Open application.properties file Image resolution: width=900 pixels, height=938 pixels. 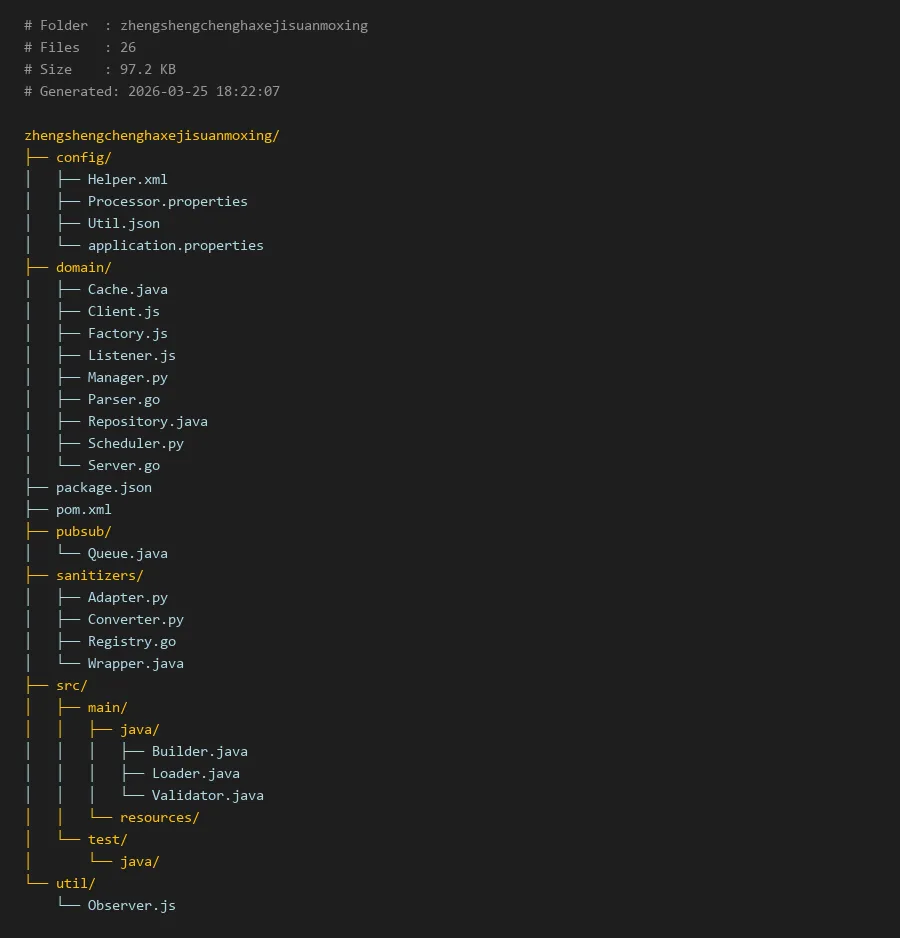[x=175, y=245]
